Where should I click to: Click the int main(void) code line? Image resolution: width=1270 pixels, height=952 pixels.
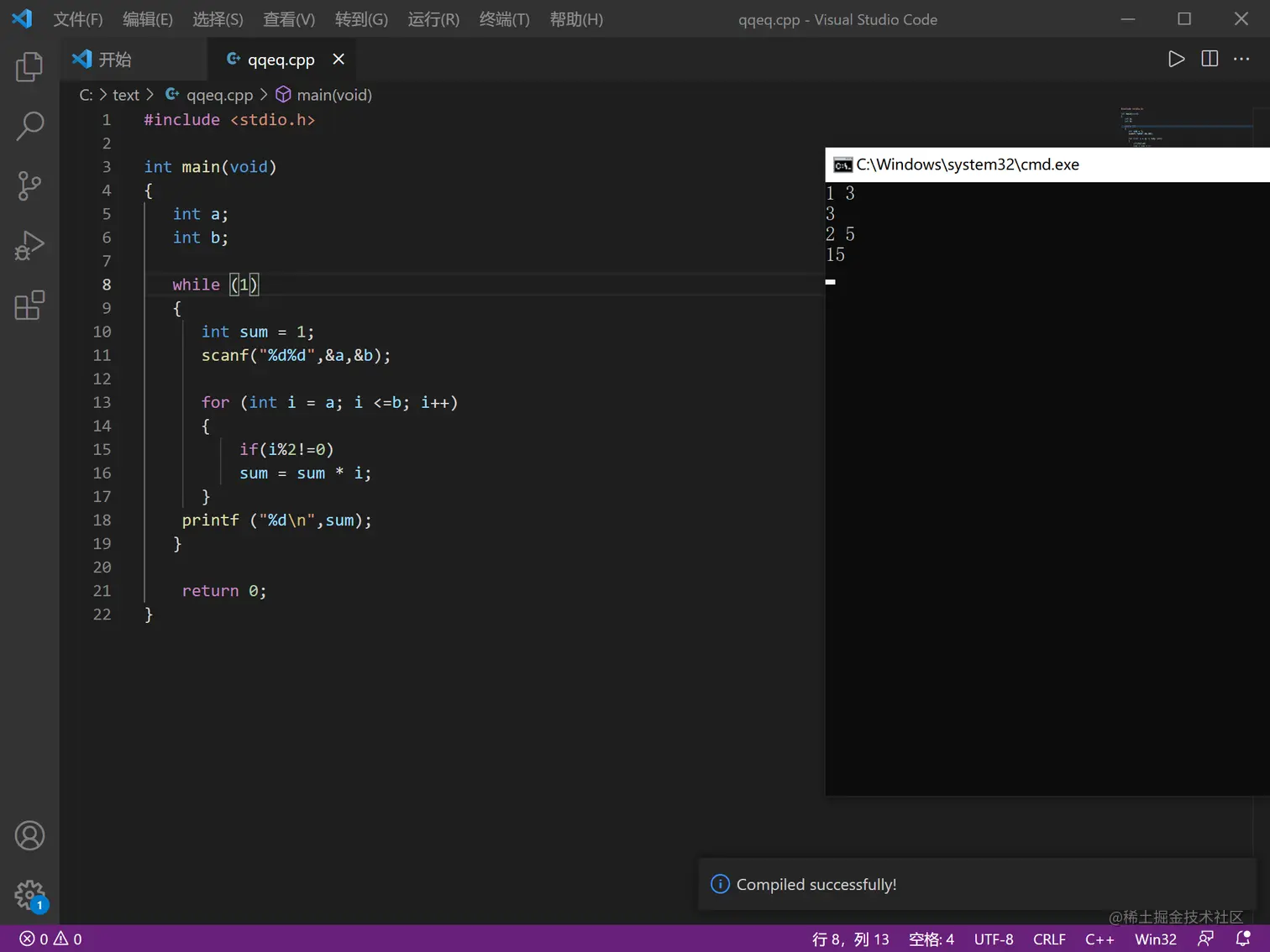(210, 167)
